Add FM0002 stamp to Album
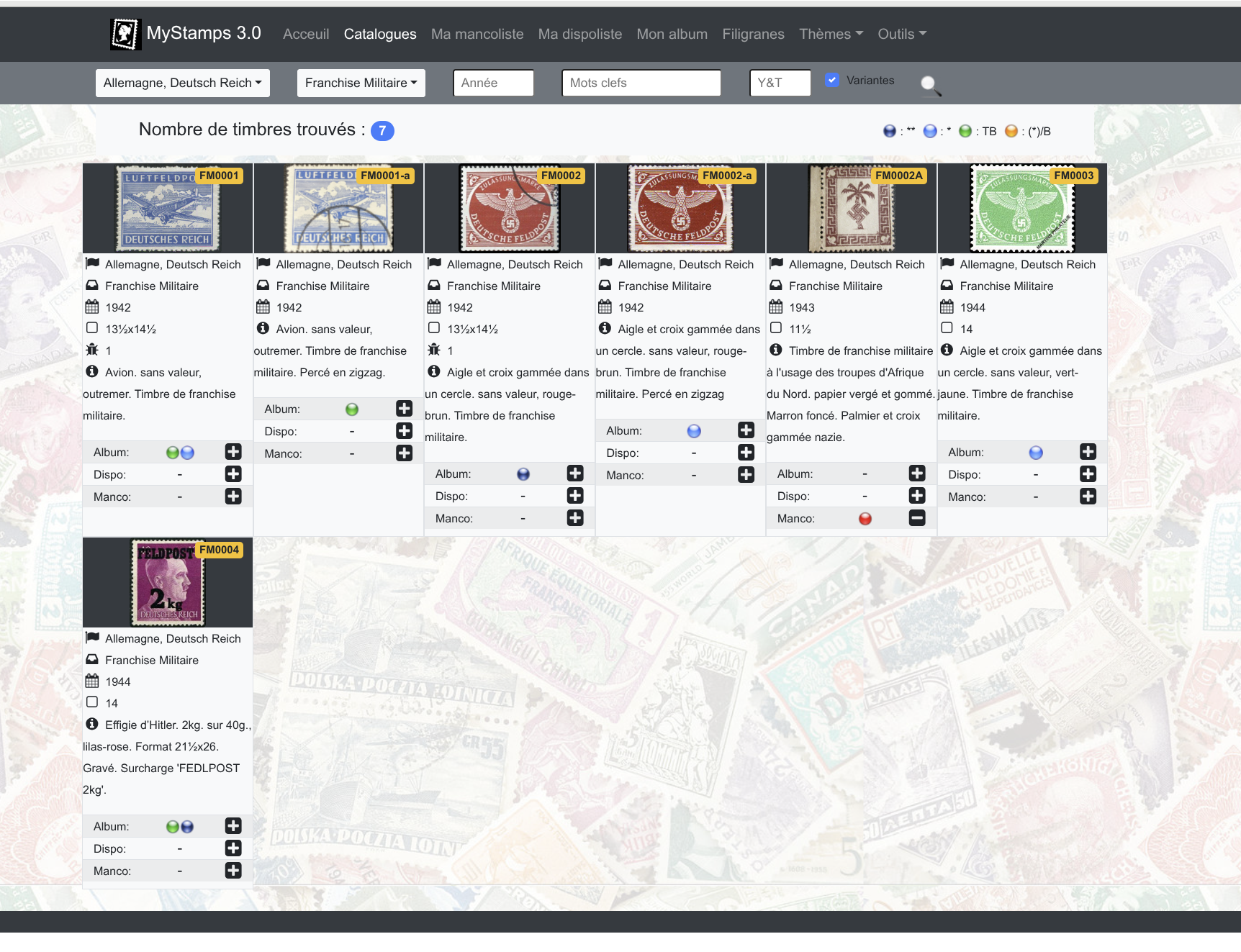Image resolution: width=1241 pixels, height=952 pixels. [575, 473]
